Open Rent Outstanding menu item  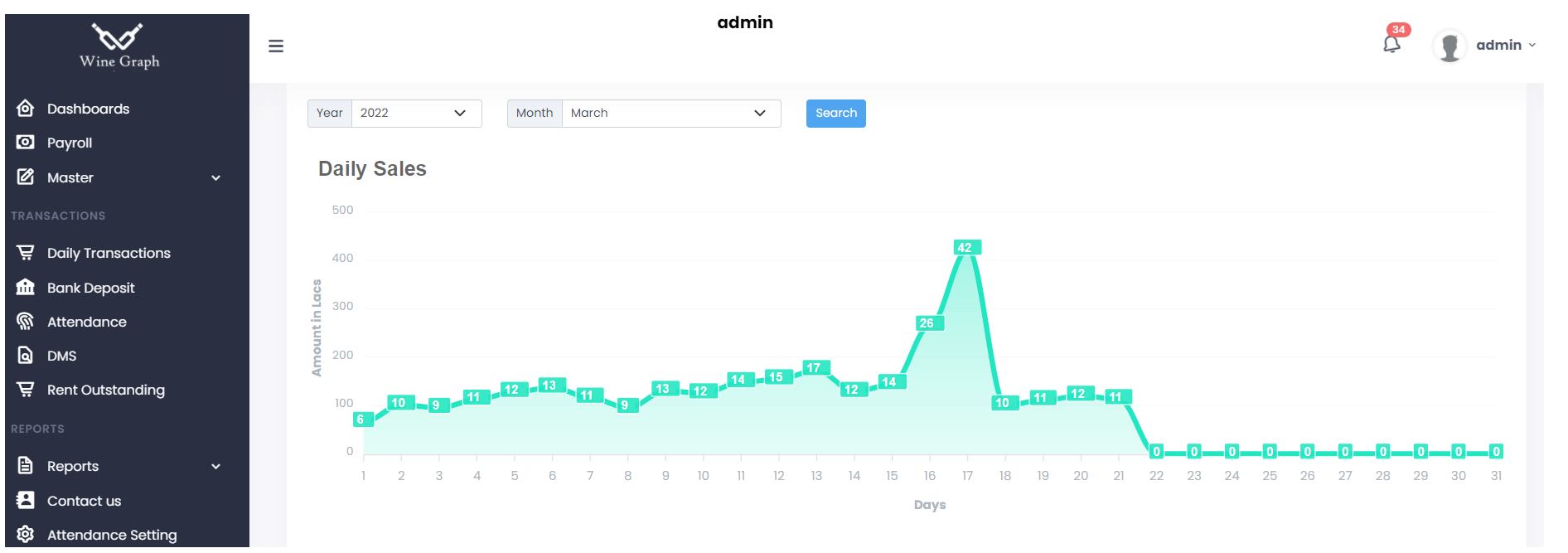click(x=105, y=390)
